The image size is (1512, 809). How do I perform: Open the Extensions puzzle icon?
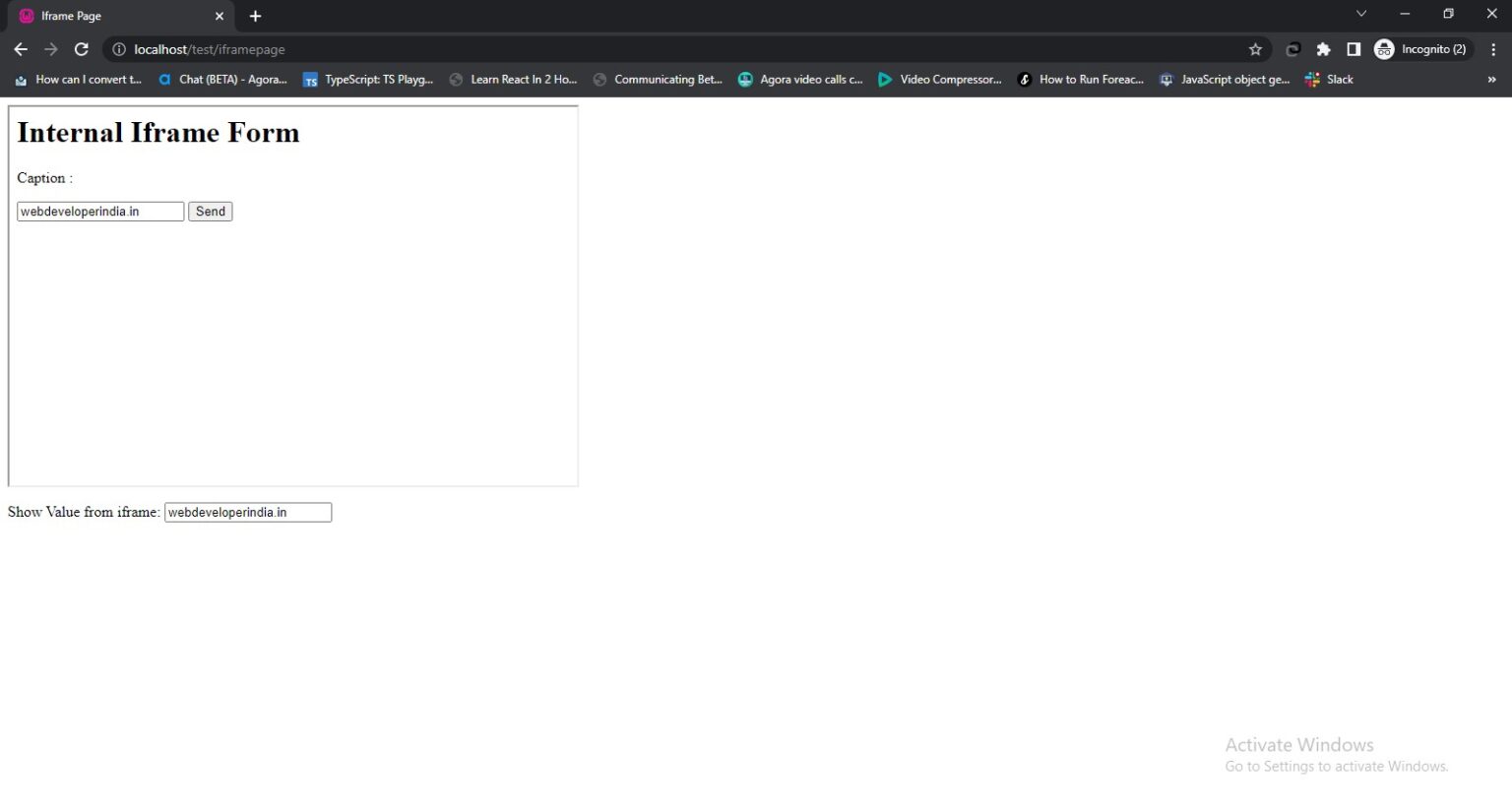point(1323,49)
